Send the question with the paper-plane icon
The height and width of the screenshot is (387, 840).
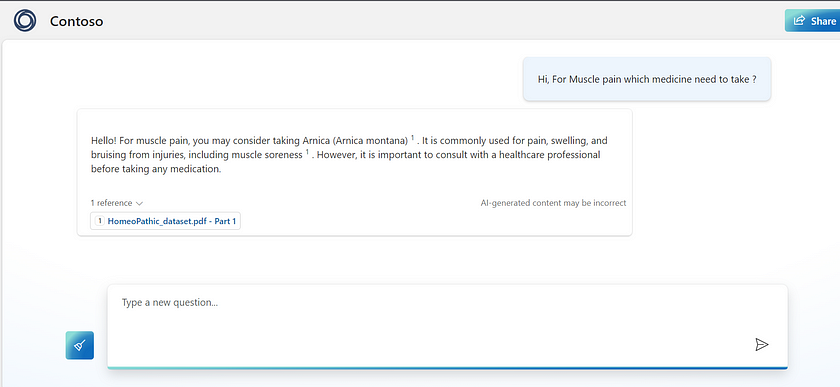click(761, 344)
